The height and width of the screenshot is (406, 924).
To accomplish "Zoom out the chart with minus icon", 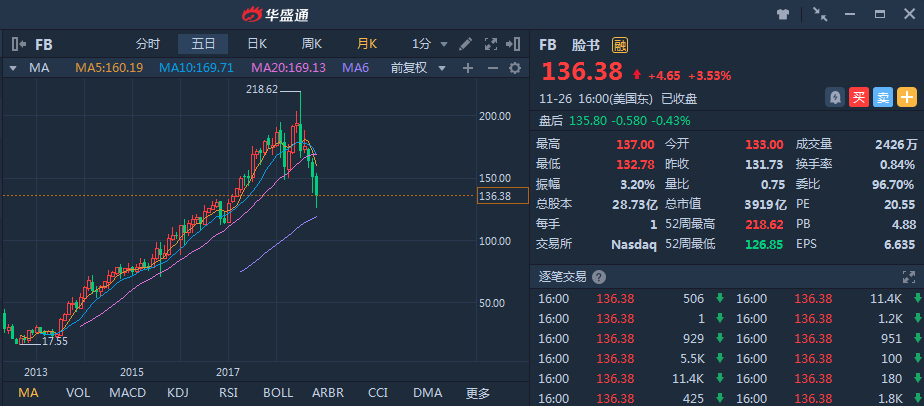I will click(x=493, y=68).
